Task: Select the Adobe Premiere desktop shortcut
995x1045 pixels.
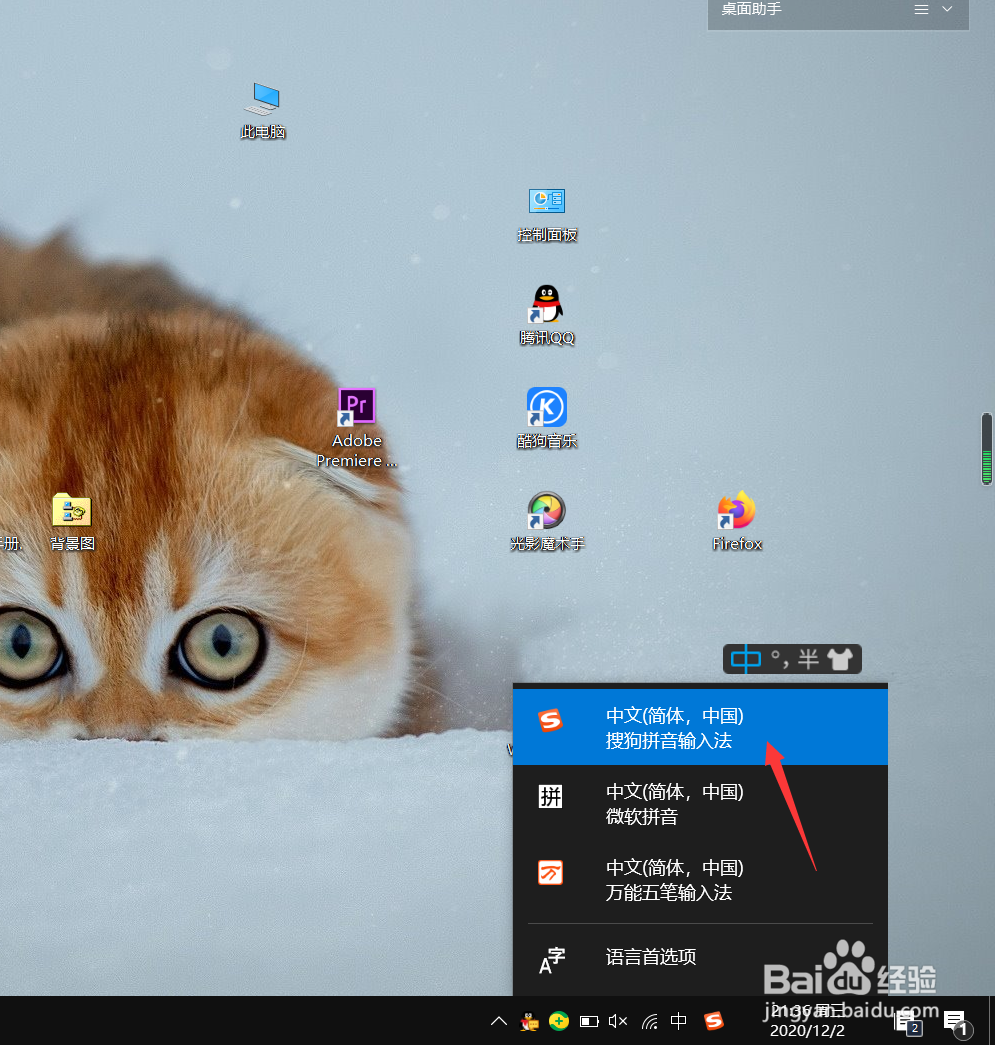Action: [x=357, y=428]
